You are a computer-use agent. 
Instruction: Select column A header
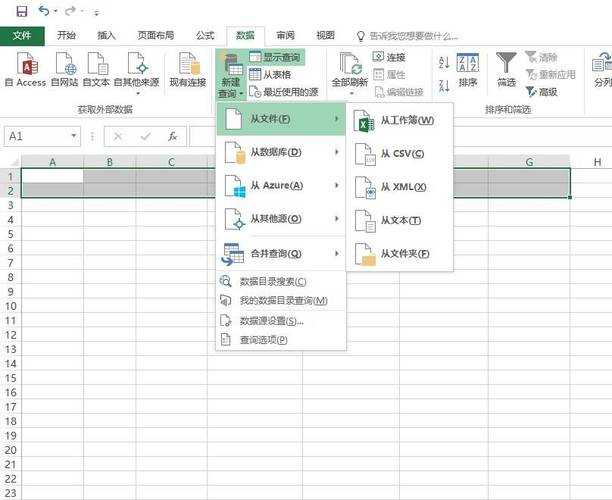pyautogui.click(x=52, y=162)
